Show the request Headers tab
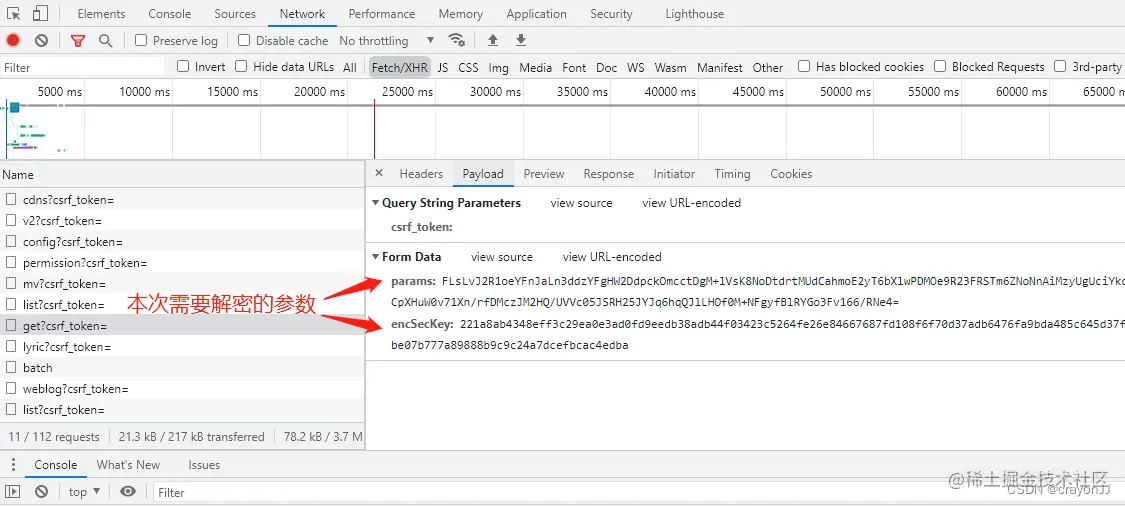Image resolution: width=1125 pixels, height=506 pixels. coord(421,174)
